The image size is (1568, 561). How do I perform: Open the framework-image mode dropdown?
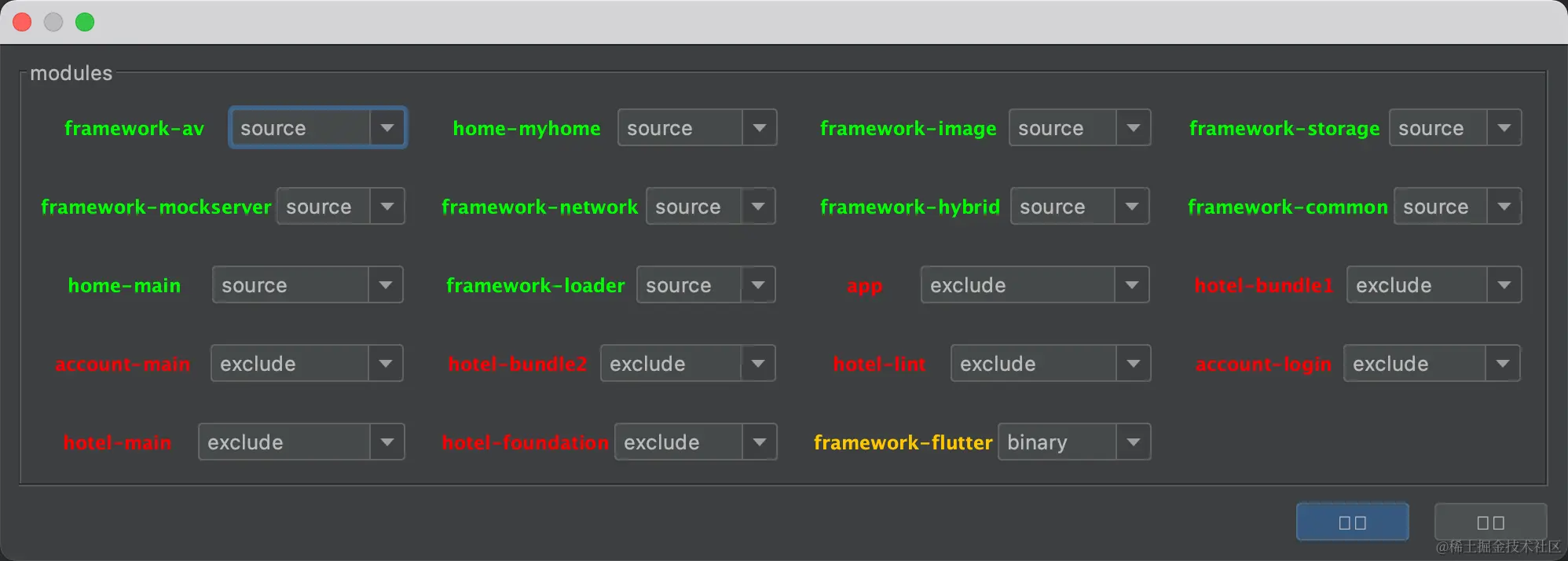tap(1079, 127)
